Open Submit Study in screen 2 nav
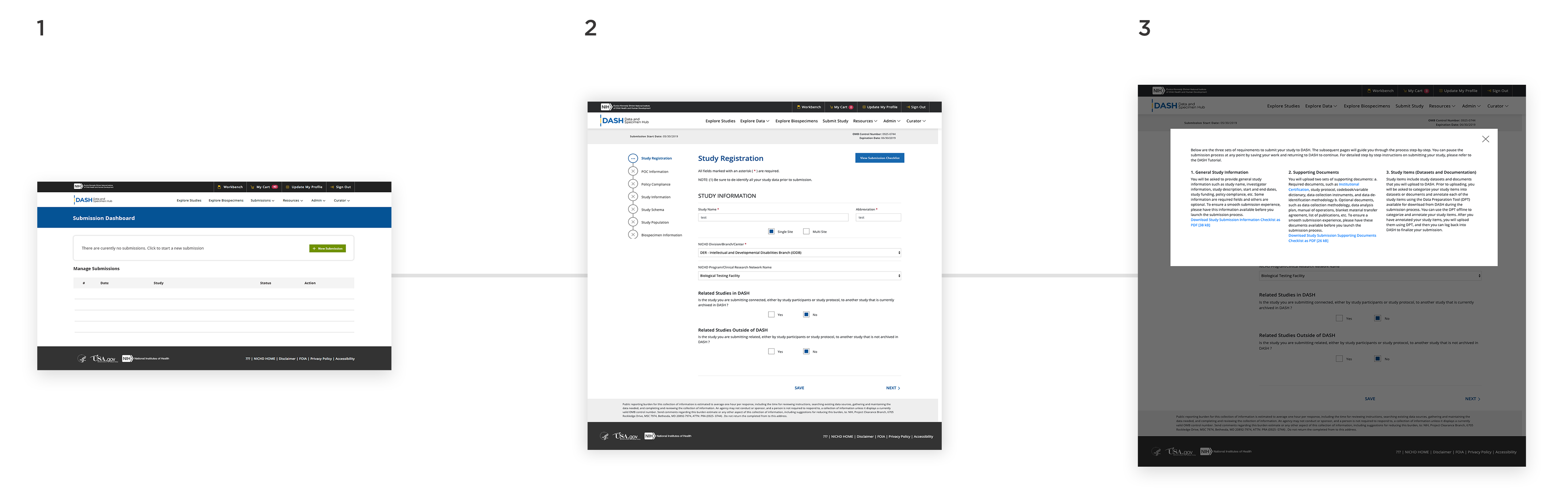1568x493 pixels. coord(835,121)
